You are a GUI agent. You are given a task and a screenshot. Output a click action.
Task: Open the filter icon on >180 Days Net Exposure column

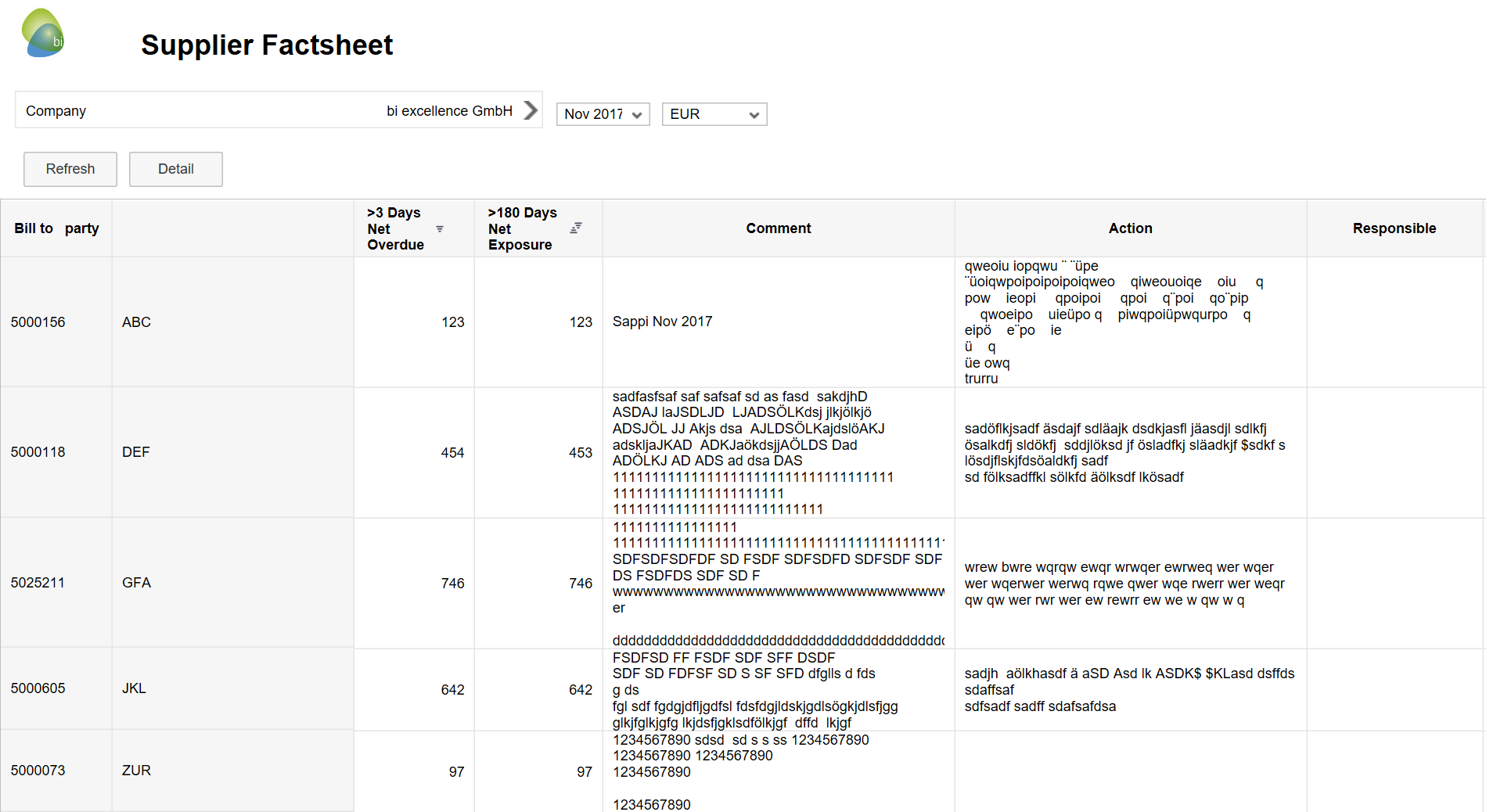577,227
